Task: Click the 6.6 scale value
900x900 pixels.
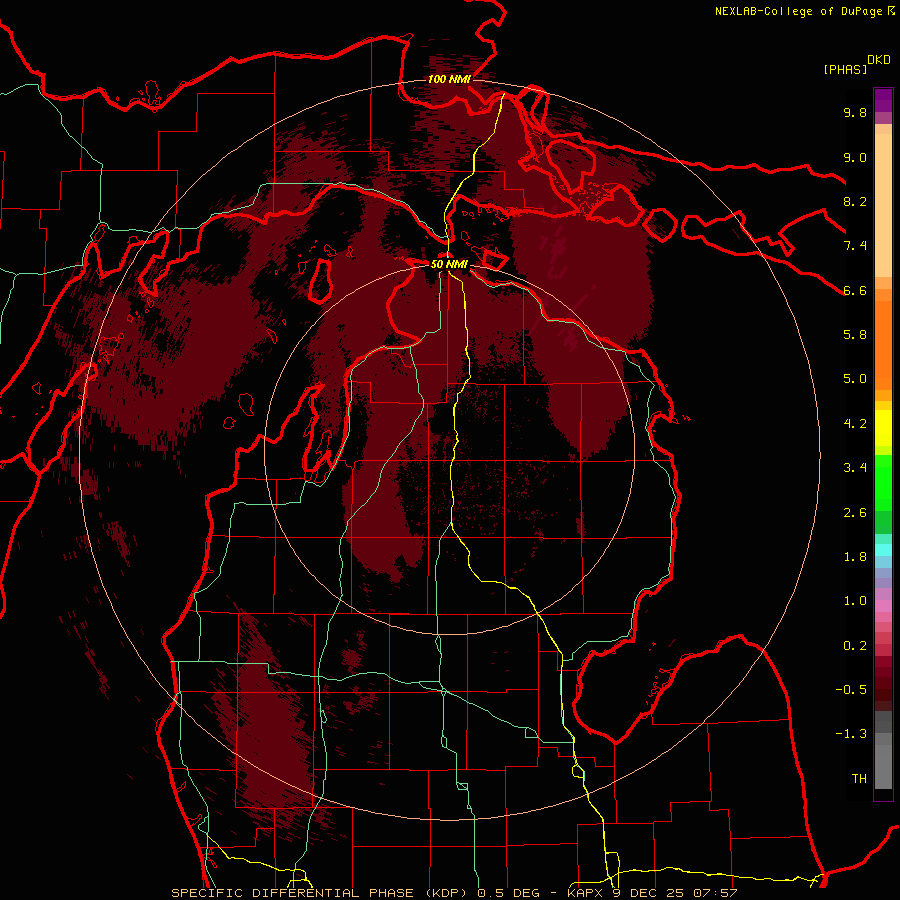Action: pos(855,290)
